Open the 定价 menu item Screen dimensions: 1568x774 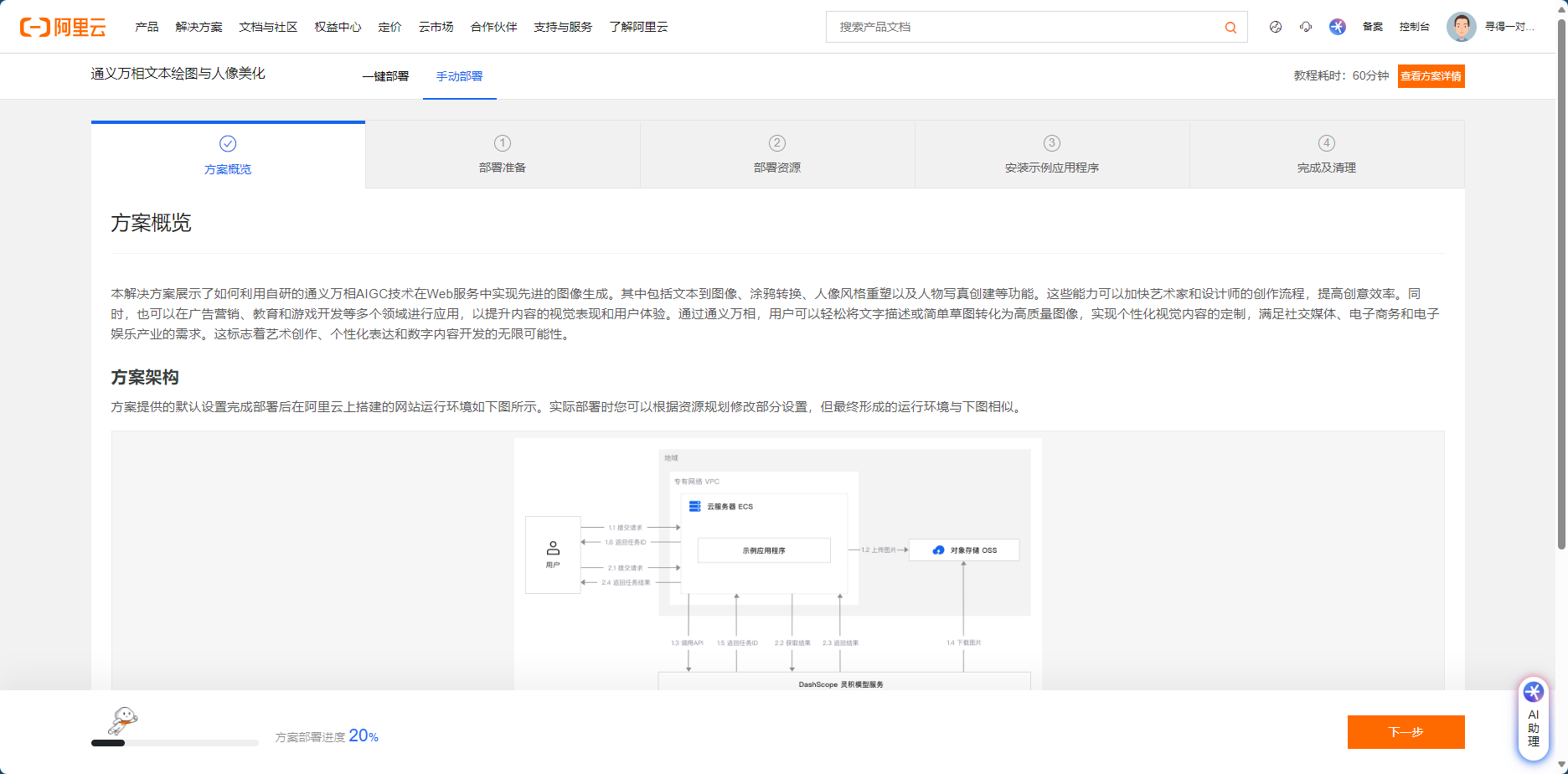[x=389, y=27]
